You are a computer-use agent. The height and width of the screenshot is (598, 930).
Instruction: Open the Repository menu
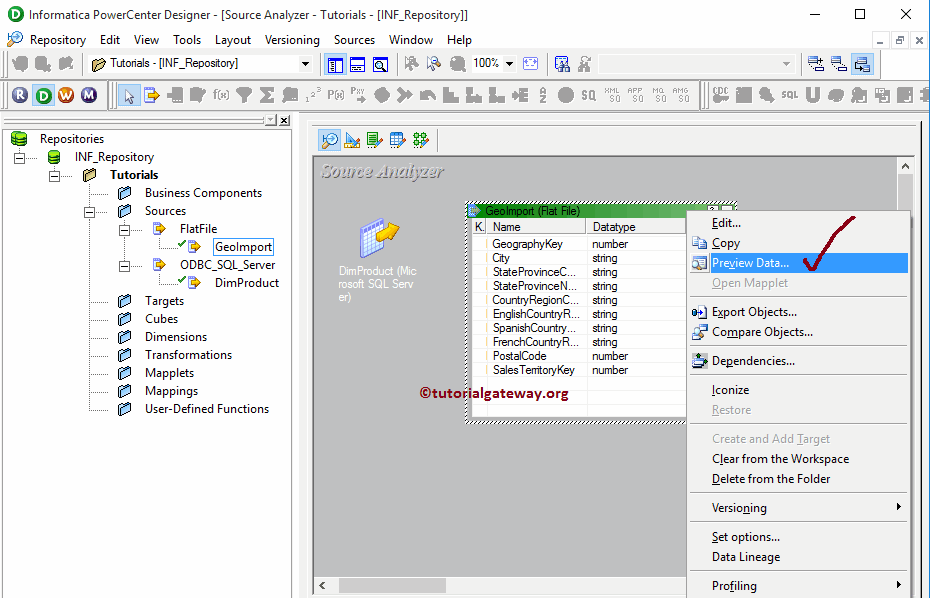[x=58, y=40]
